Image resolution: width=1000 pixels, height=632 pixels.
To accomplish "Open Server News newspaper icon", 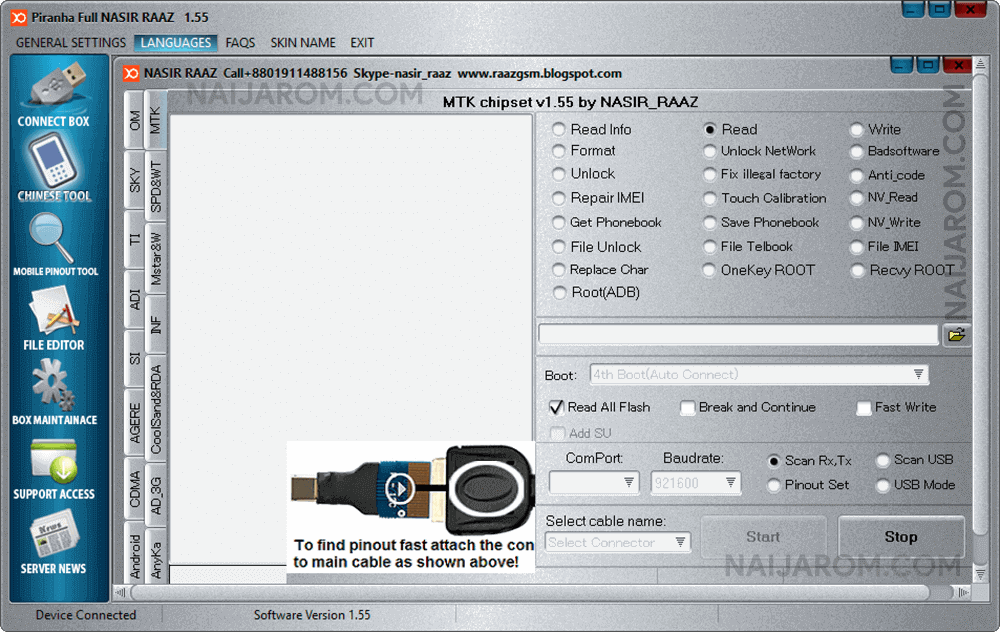I will (54, 534).
